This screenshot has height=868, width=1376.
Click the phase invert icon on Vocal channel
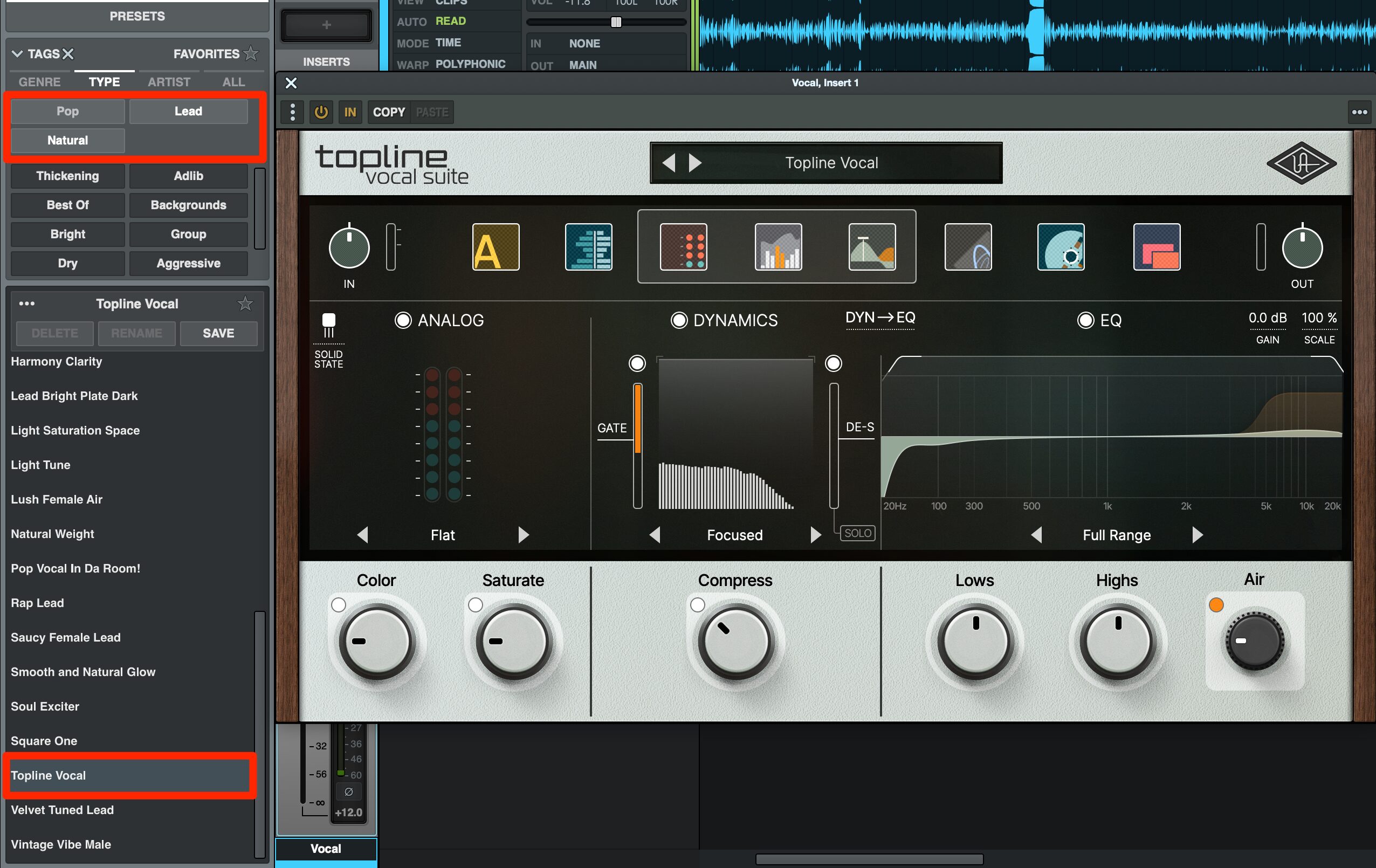[x=348, y=791]
